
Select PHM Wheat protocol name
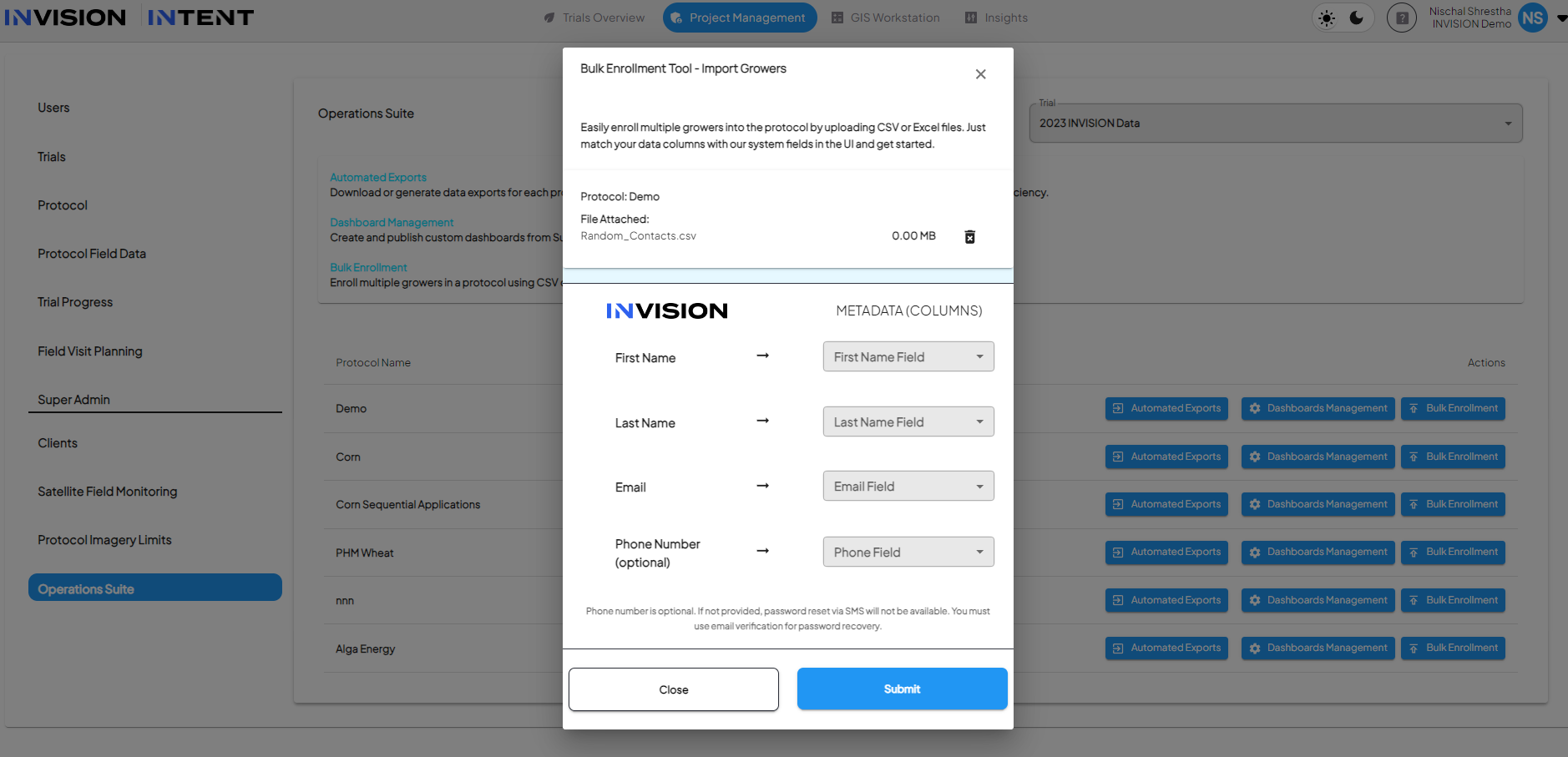(x=365, y=553)
